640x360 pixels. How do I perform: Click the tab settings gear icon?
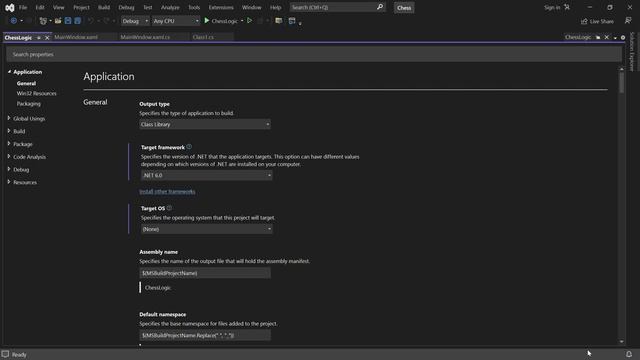pos(623,38)
